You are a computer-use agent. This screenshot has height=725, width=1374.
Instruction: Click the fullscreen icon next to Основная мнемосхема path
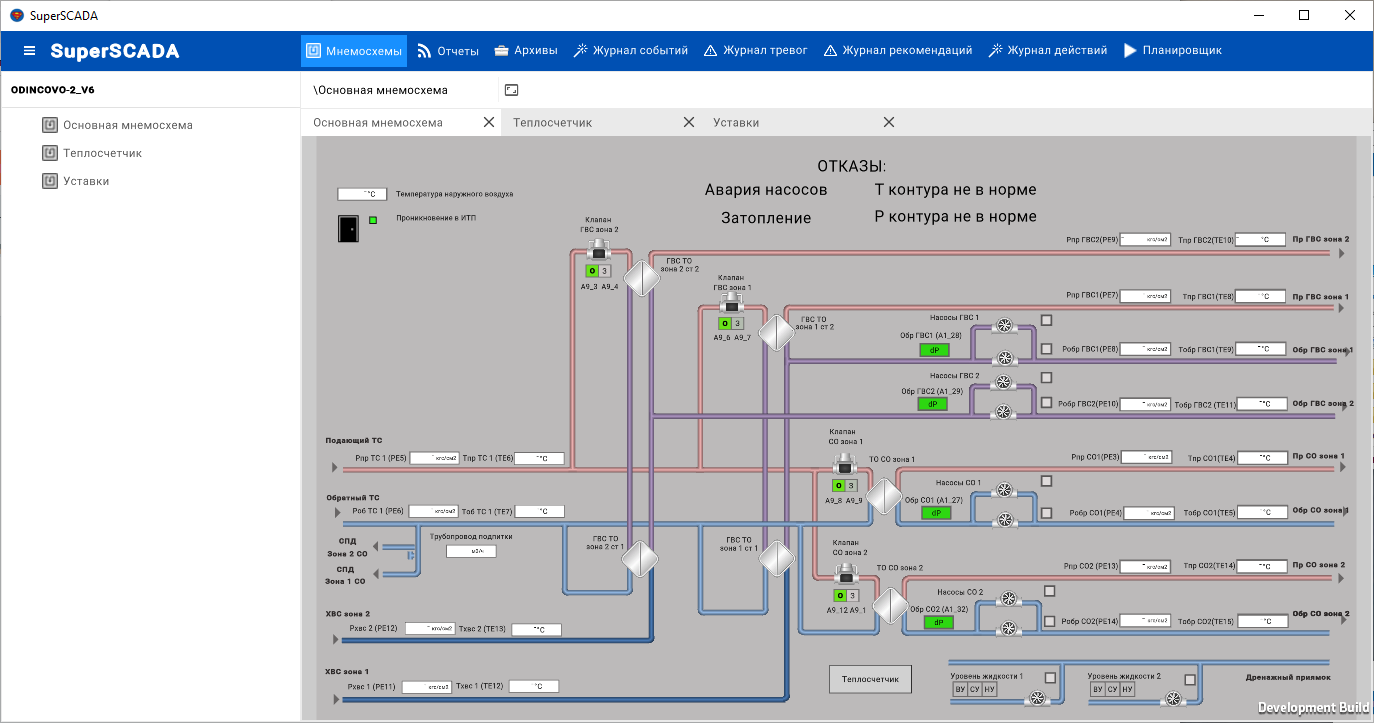coord(512,90)
